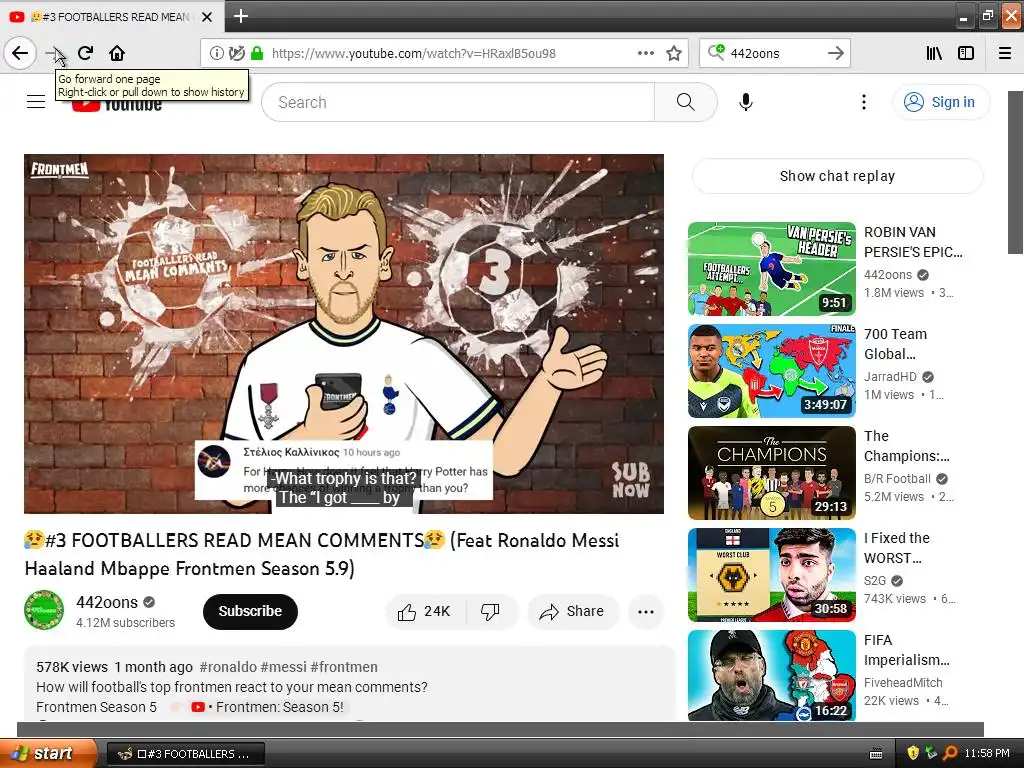1024x768 pixels.
Task: Click the FiveheadMitch channel name
Action: 903,682
